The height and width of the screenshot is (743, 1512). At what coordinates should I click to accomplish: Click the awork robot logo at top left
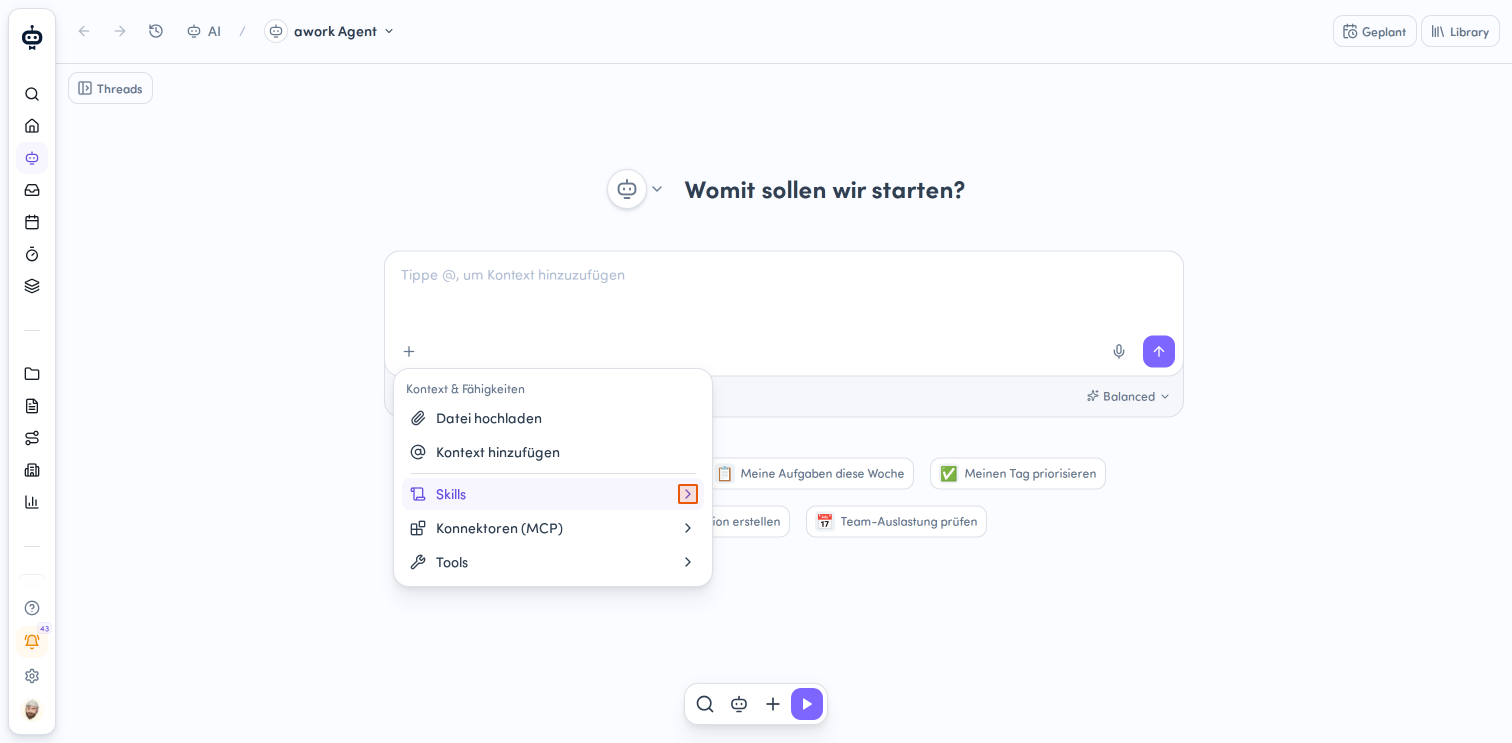(32, 37)
